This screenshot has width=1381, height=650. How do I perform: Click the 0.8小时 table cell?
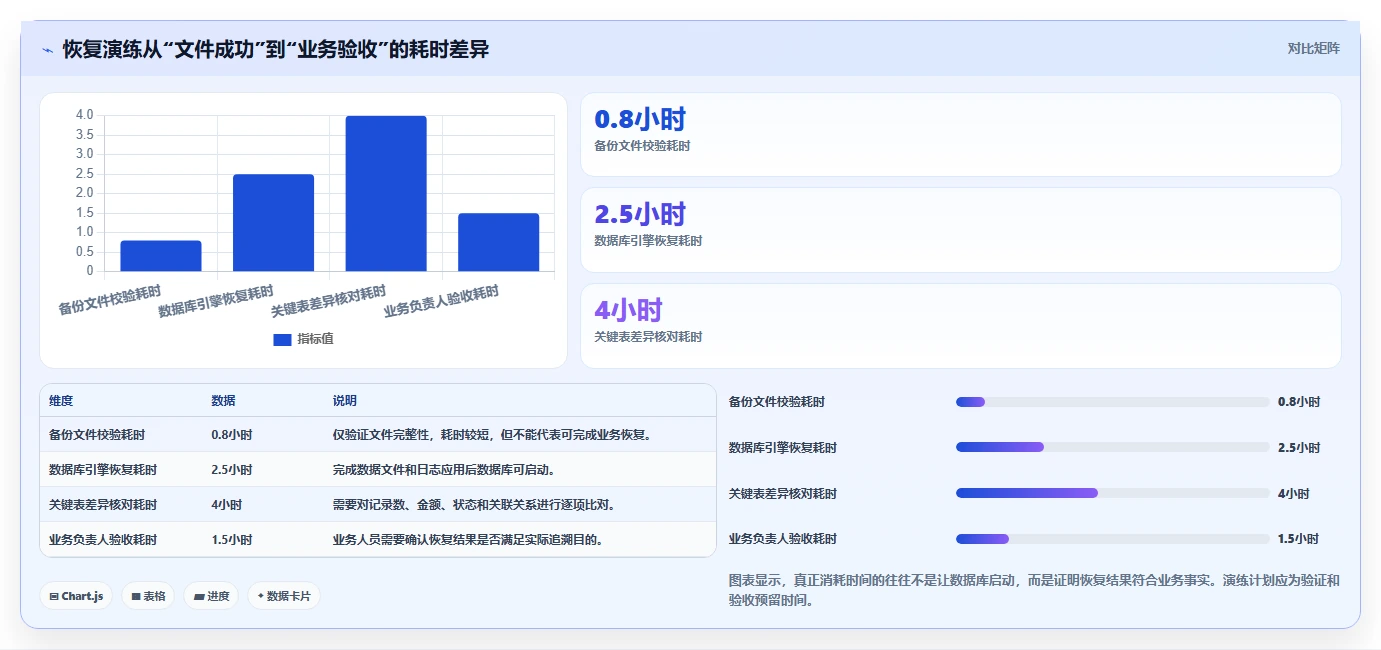tap(232, 435)
